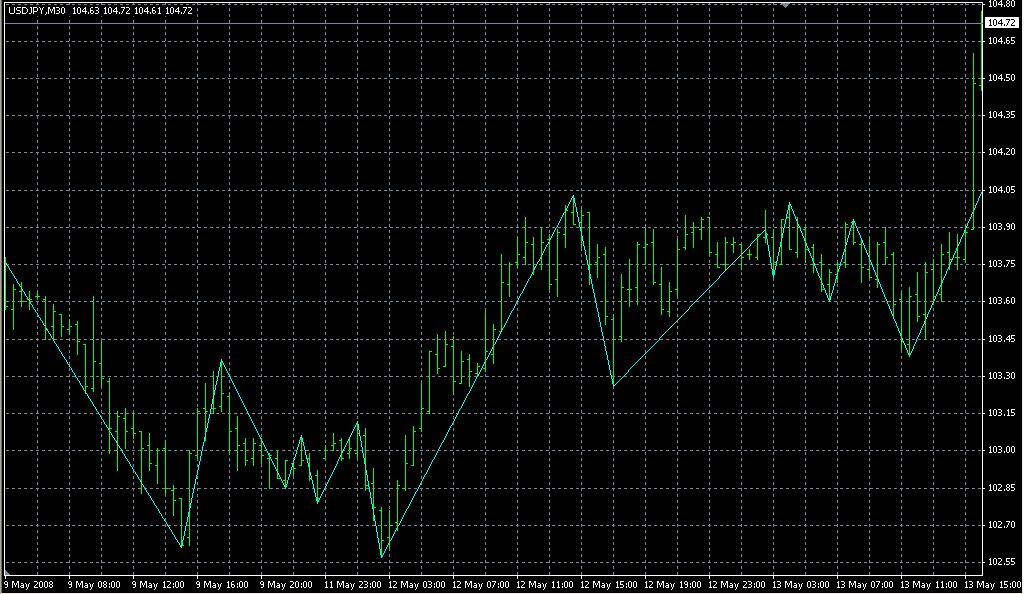Click the 104.50 price scale label

click(1002, 78)
